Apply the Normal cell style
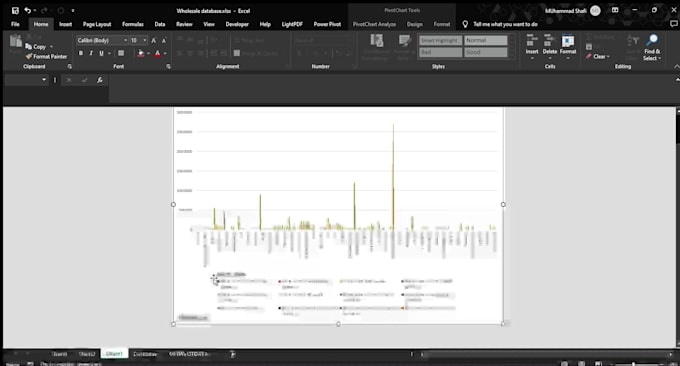The image size is (680, 366). pos(486,40)
